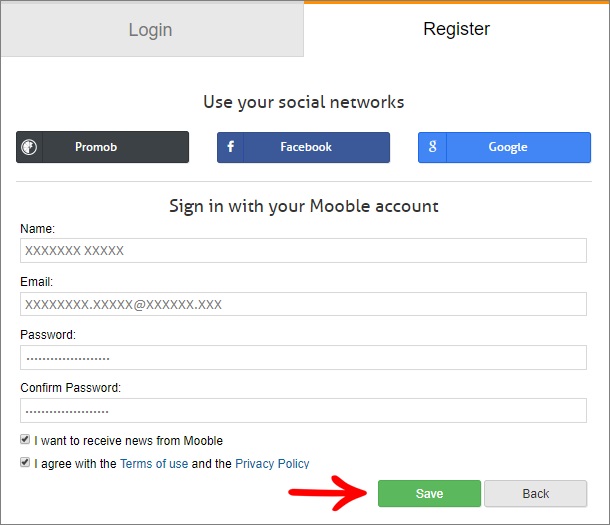This screenshot has width=610, height=525.
Task: Focus the Name input field
Action: [x=303, y=250]
